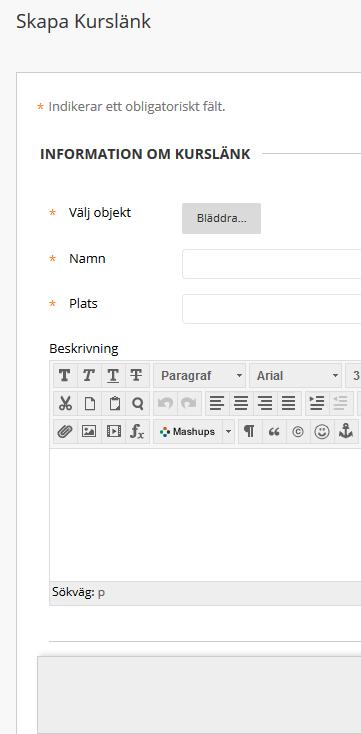The image size is (361, 734).
Task: Cut selected text with scissors icon
Action: pyautogui.click(x=65, y=404)
